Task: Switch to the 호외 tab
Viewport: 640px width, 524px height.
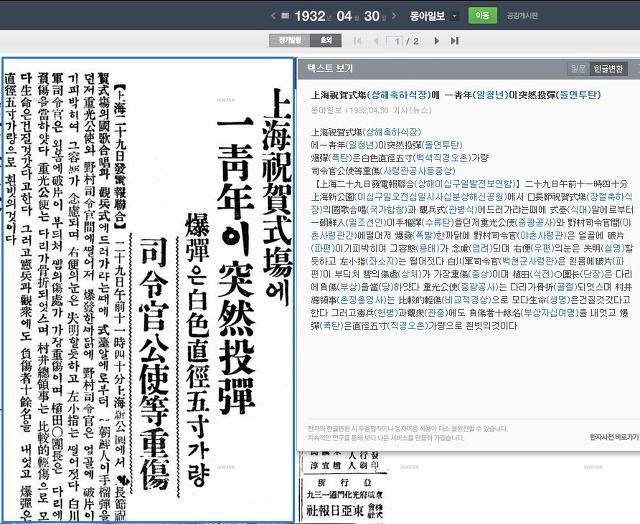Action: [x=326, y=40]
